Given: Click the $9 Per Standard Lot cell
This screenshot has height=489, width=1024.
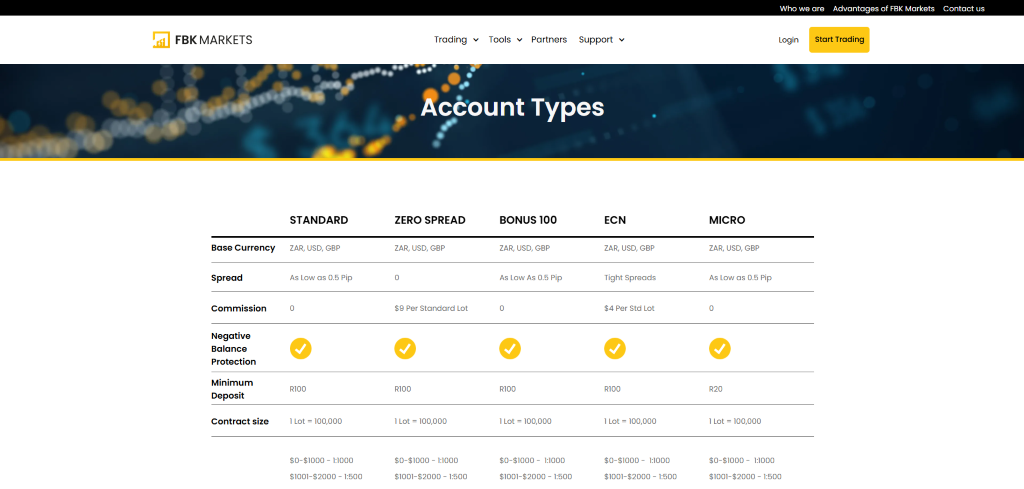Looking at the screenshot, I should (x=431, y=308).
